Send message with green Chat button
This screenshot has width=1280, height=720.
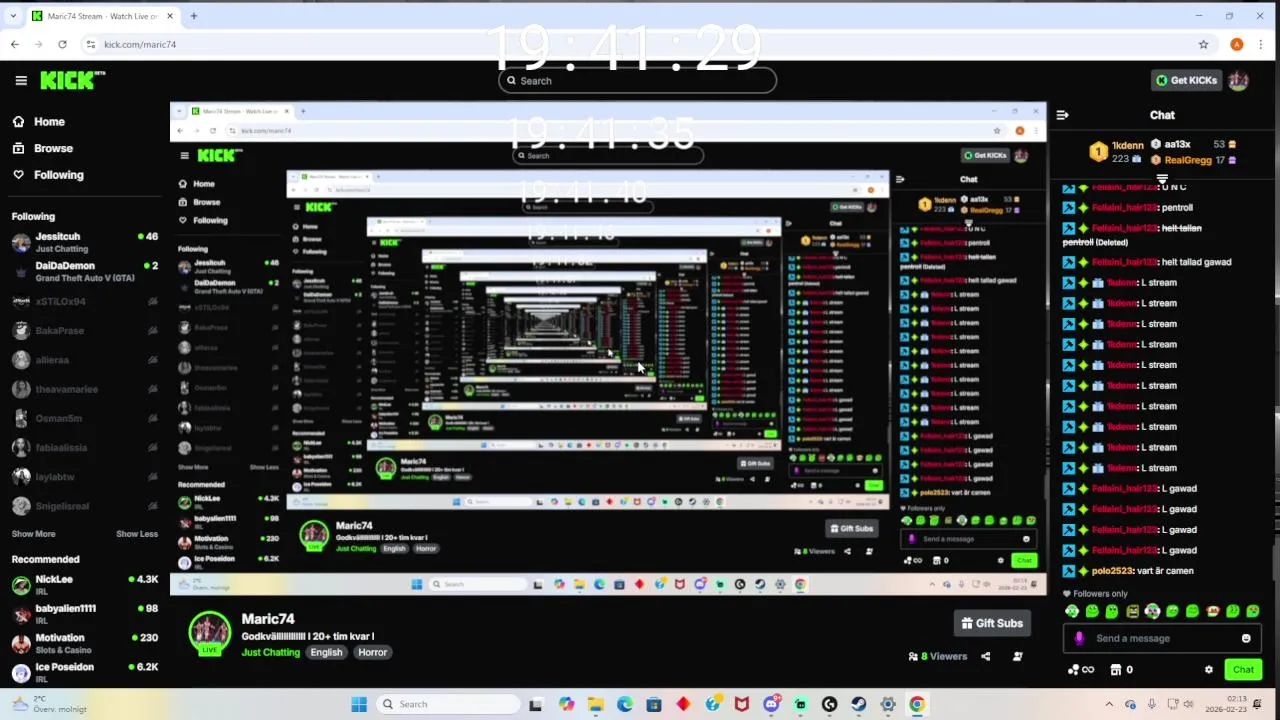click(1243, 670)
